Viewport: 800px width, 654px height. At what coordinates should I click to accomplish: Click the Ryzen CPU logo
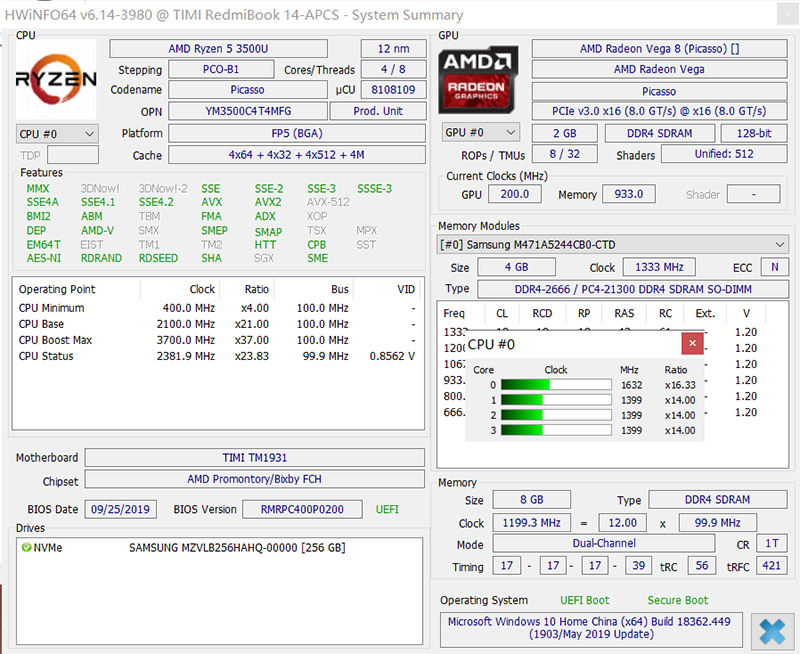pos(56,80)
